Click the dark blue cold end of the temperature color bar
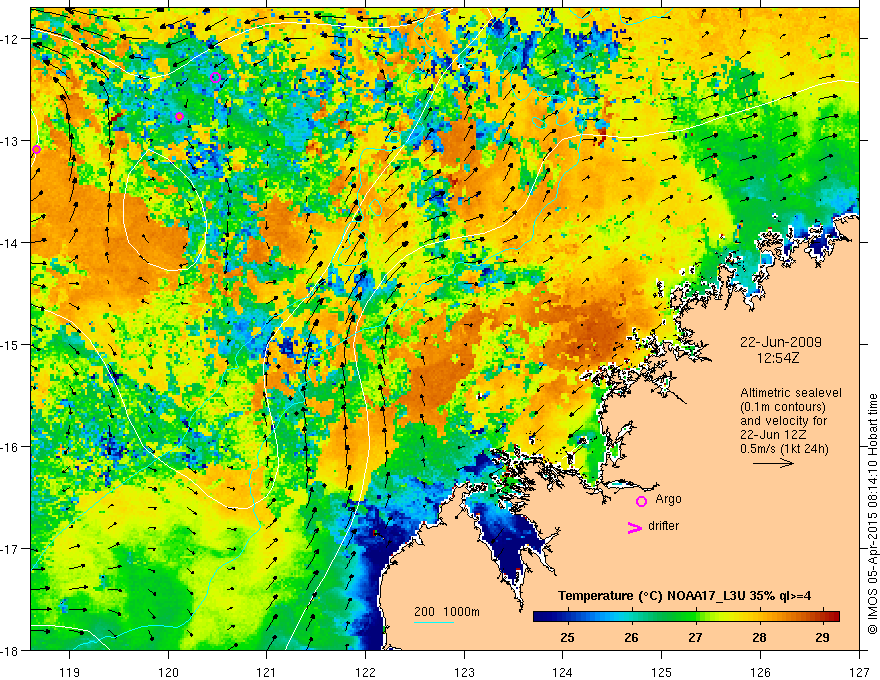The height and width of the screenshot is (680, 880). point(542,617)
